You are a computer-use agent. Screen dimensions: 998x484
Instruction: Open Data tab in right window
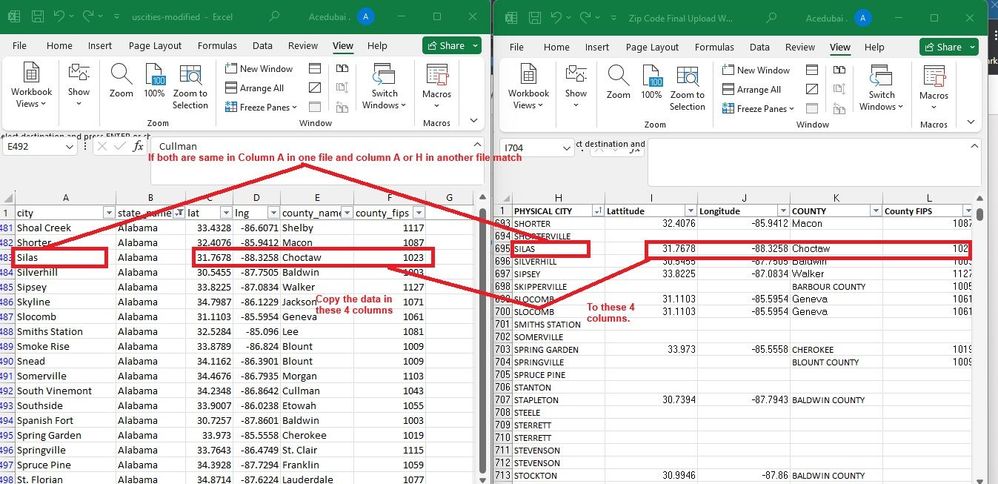pyautogui.click(x=759, y=47)
